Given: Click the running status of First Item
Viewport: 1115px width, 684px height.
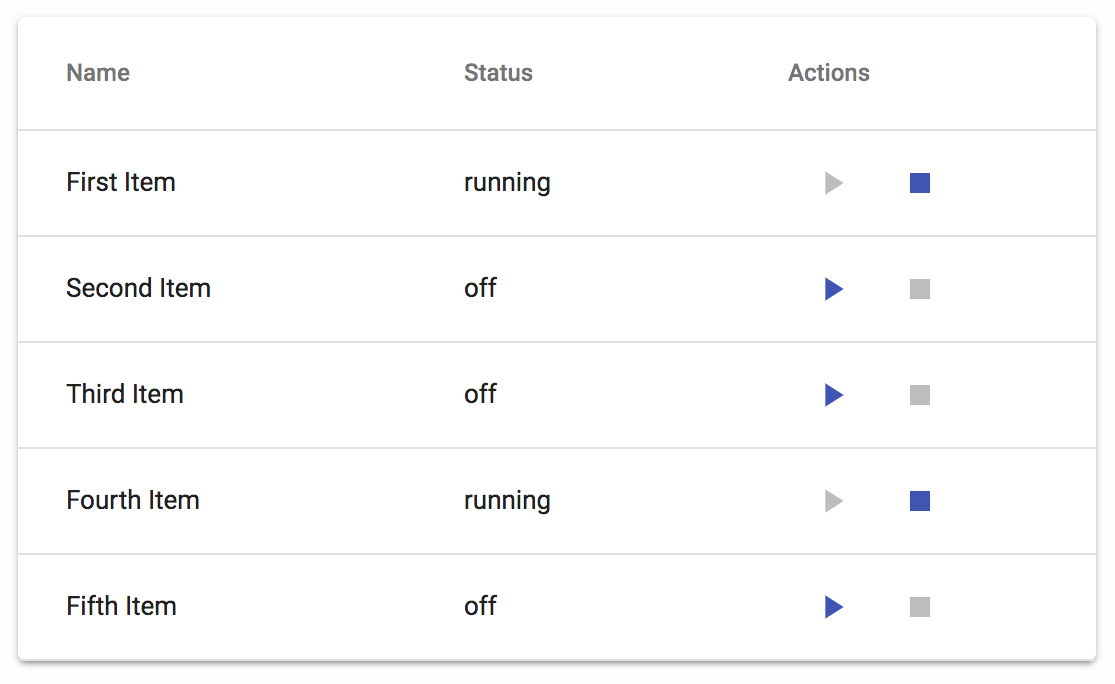Looking at the screenshot, I should tap(507, 183).
